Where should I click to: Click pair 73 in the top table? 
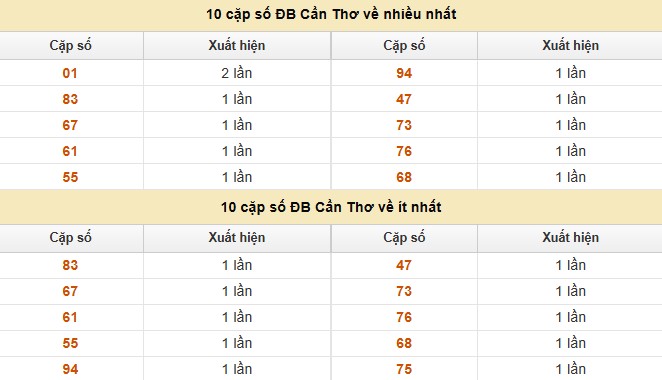404,125
